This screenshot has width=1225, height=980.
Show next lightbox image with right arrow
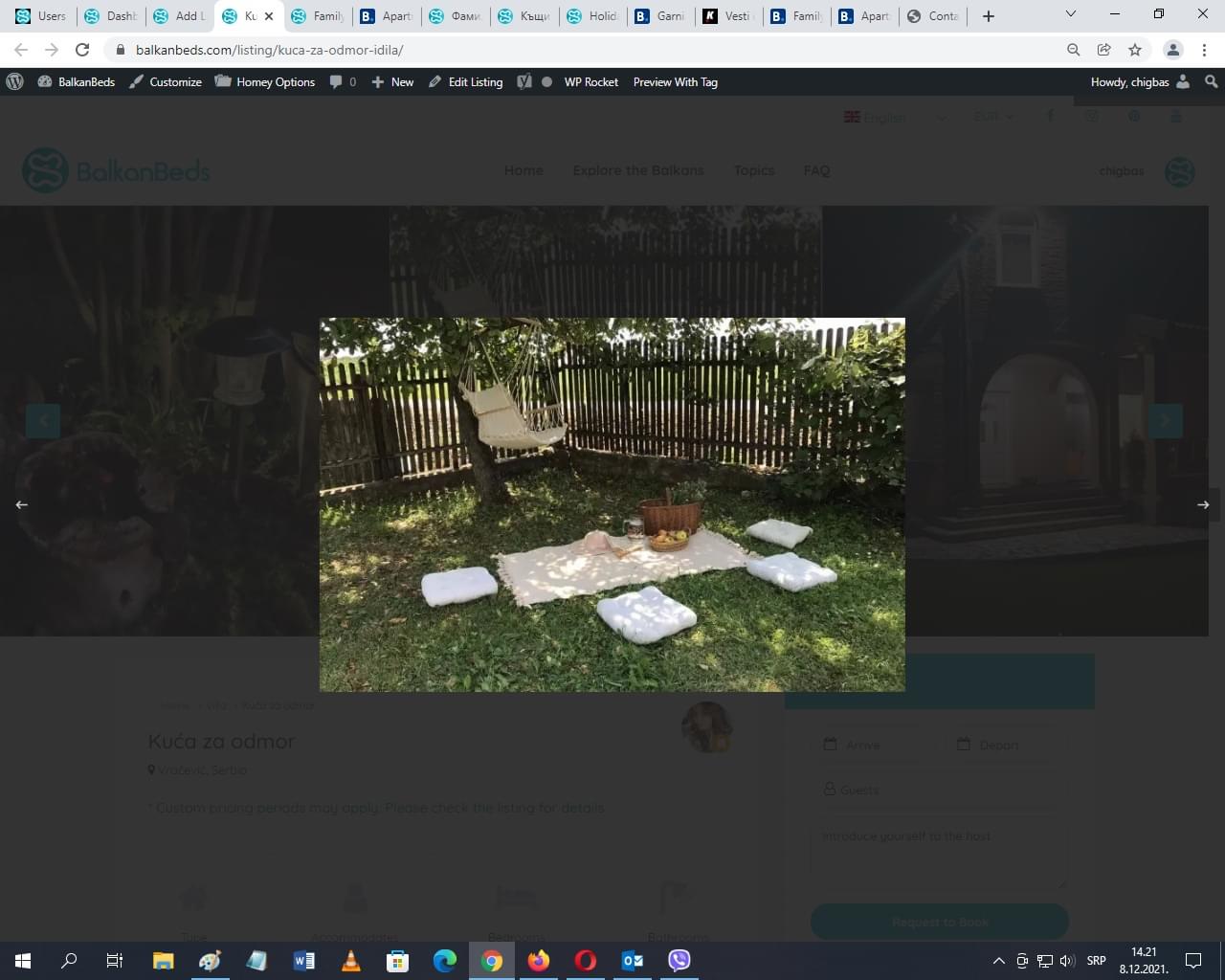tap(1203, 504)
